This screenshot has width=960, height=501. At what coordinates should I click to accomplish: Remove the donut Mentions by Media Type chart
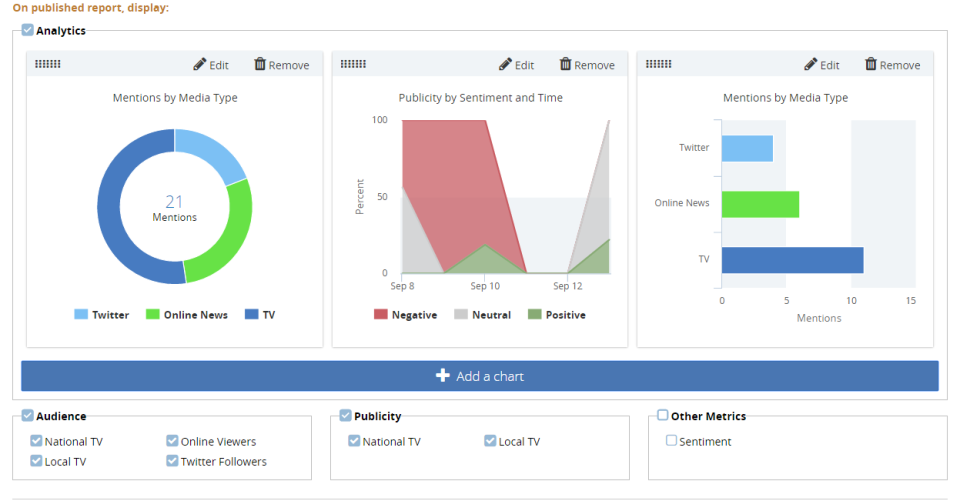coord(282,65)
